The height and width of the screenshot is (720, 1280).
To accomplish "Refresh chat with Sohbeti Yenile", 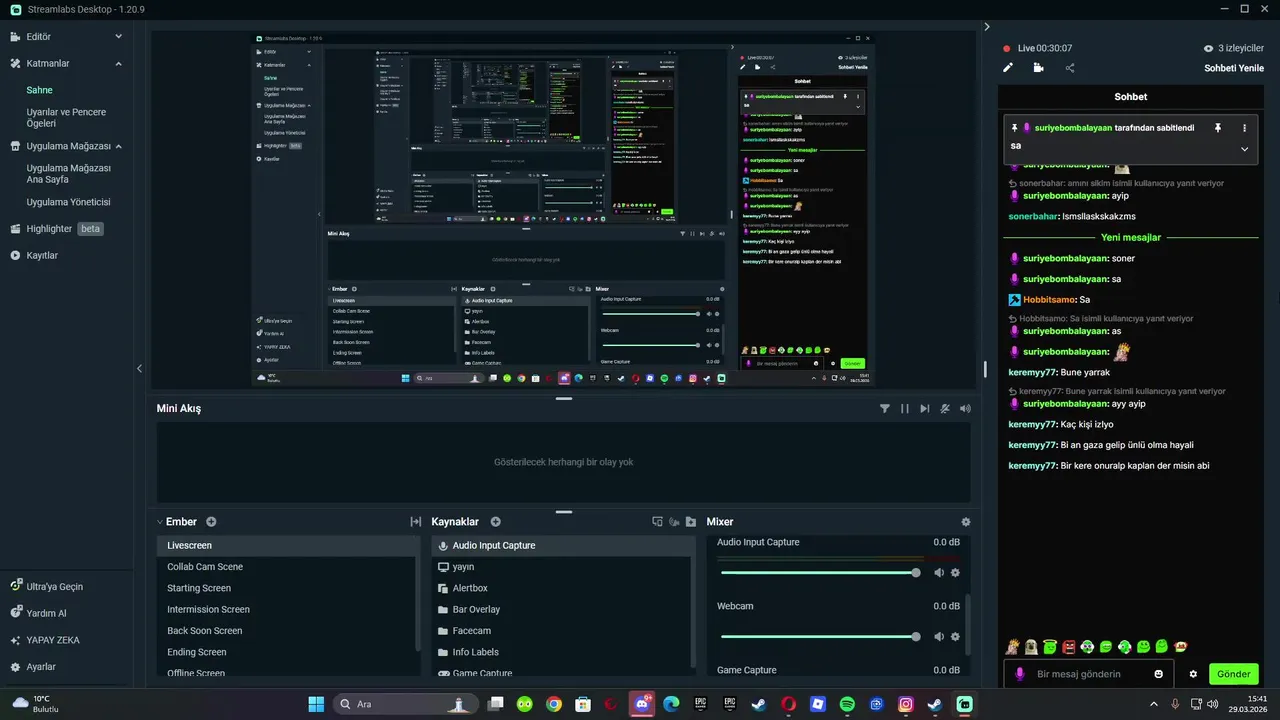I will pyautogui.click(x=1234, y=68).
